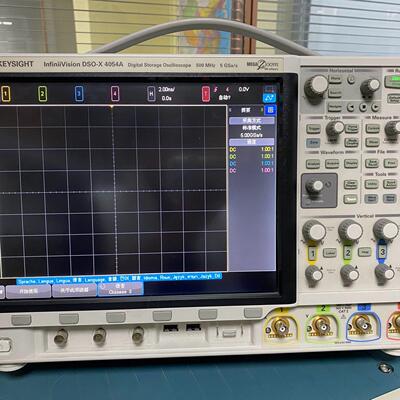
Task: Tap the green channel 2 badge on screen
Action: (x=42, y=94)
